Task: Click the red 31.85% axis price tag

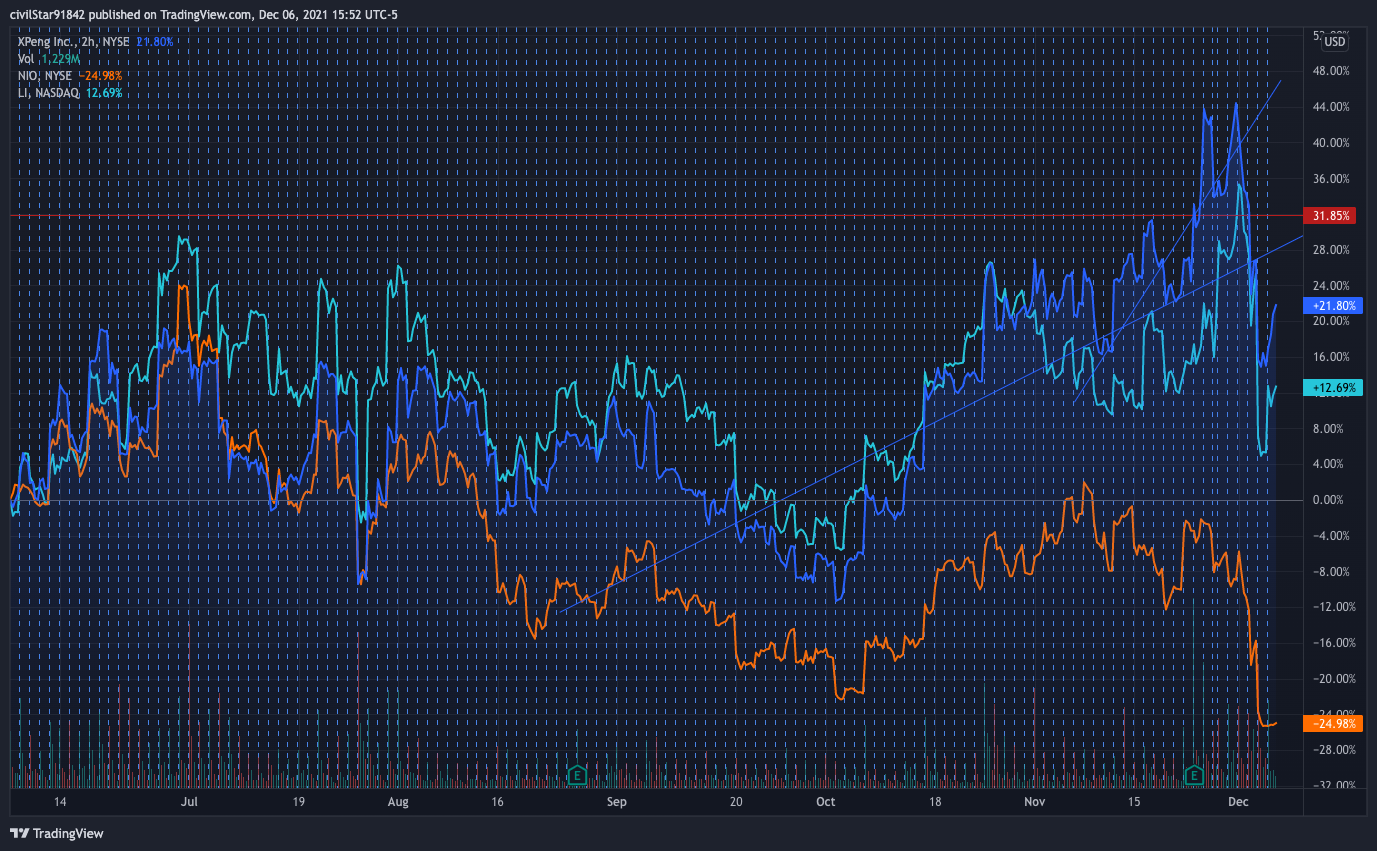Action: tap(1331, 215)
